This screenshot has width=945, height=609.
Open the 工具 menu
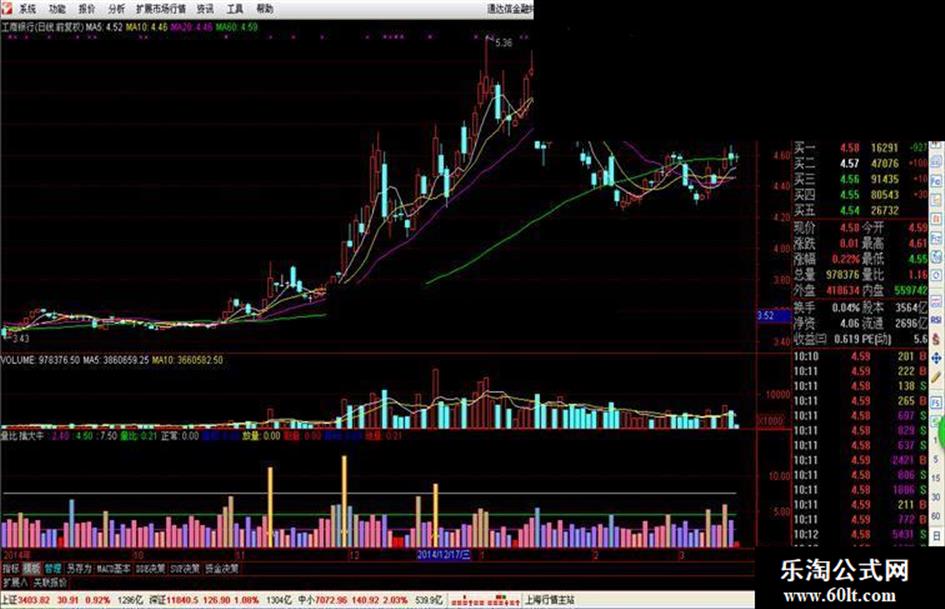[235, 8]
